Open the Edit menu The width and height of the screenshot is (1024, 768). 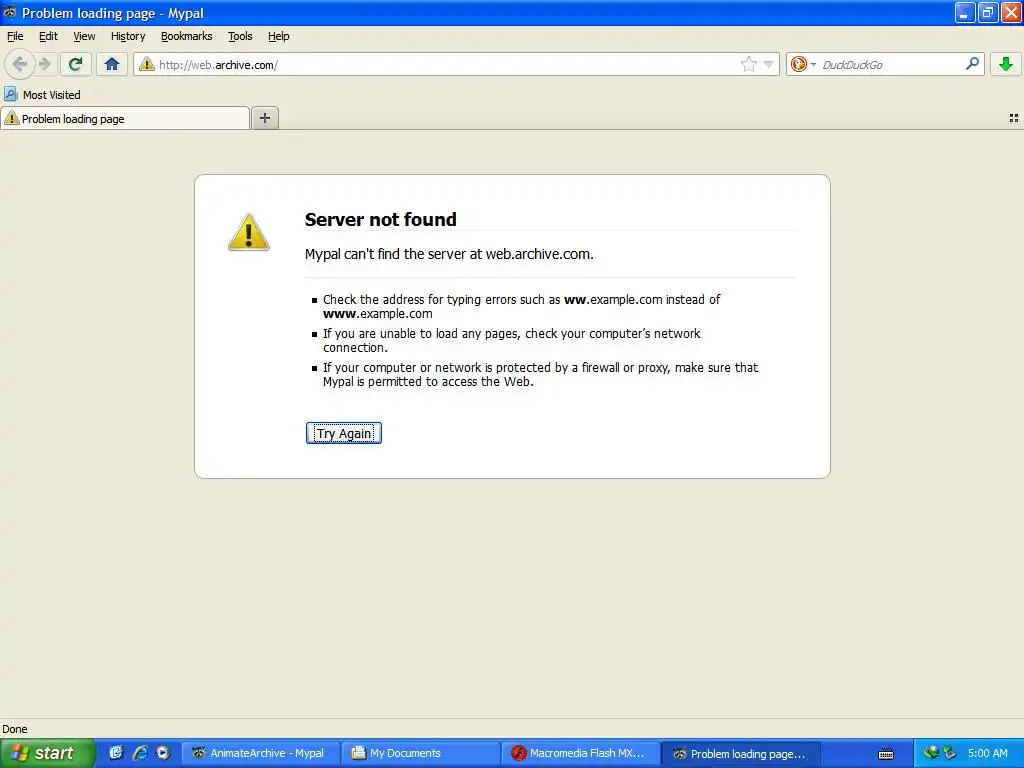point(48,36)
